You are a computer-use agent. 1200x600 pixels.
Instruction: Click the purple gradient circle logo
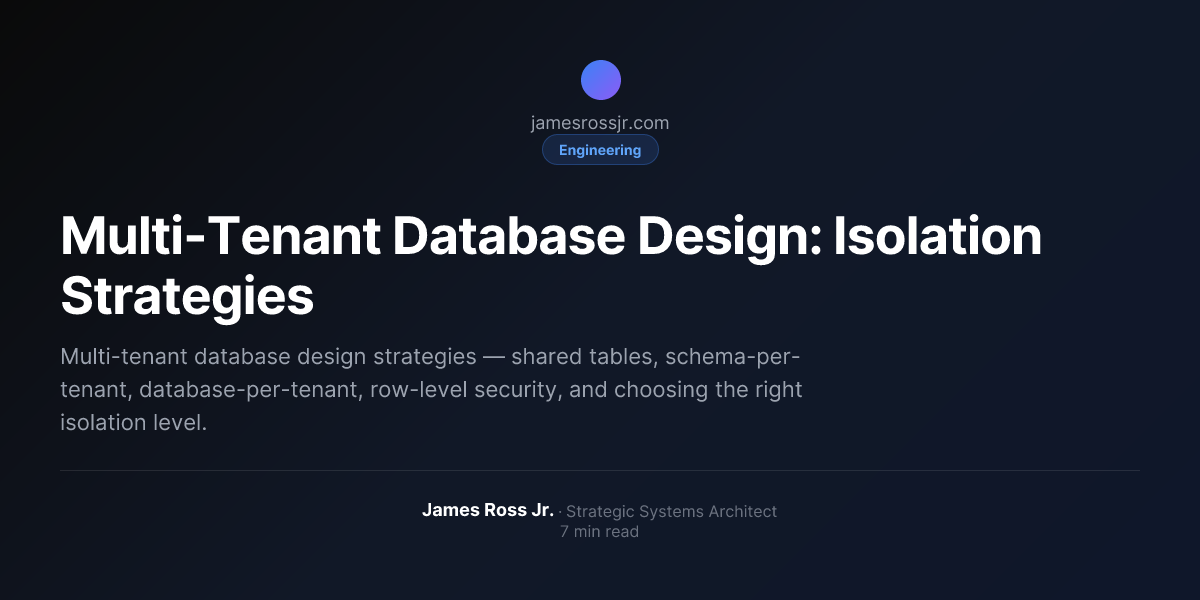tap(600, 80)
